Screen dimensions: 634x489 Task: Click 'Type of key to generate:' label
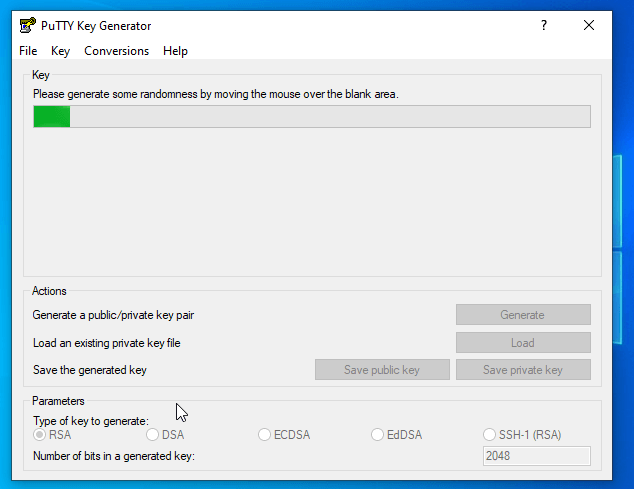click(x=91, y=421)
